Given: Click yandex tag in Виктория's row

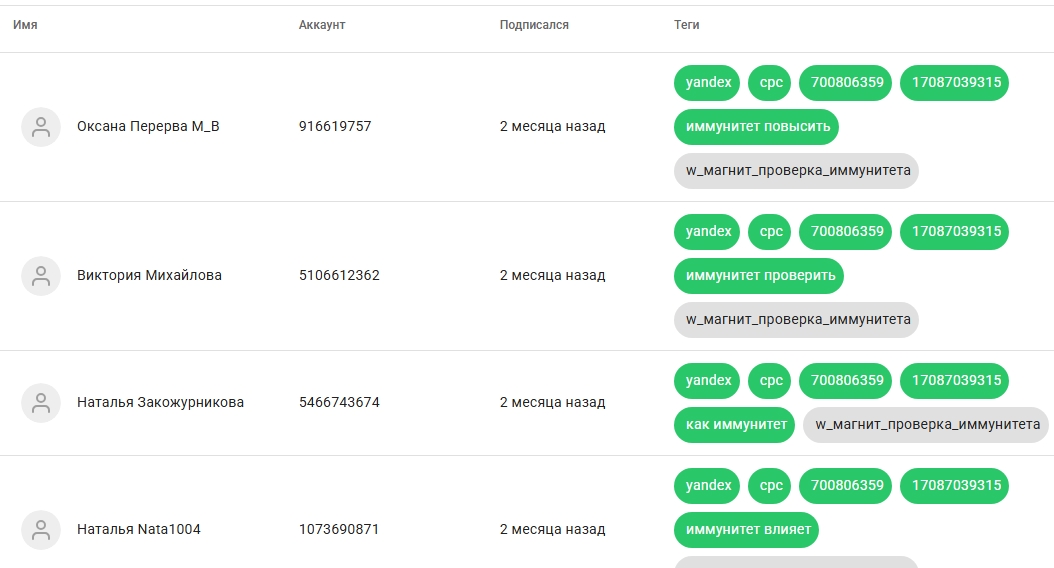Looking at the screenshot, I should [x=707, y=232].
